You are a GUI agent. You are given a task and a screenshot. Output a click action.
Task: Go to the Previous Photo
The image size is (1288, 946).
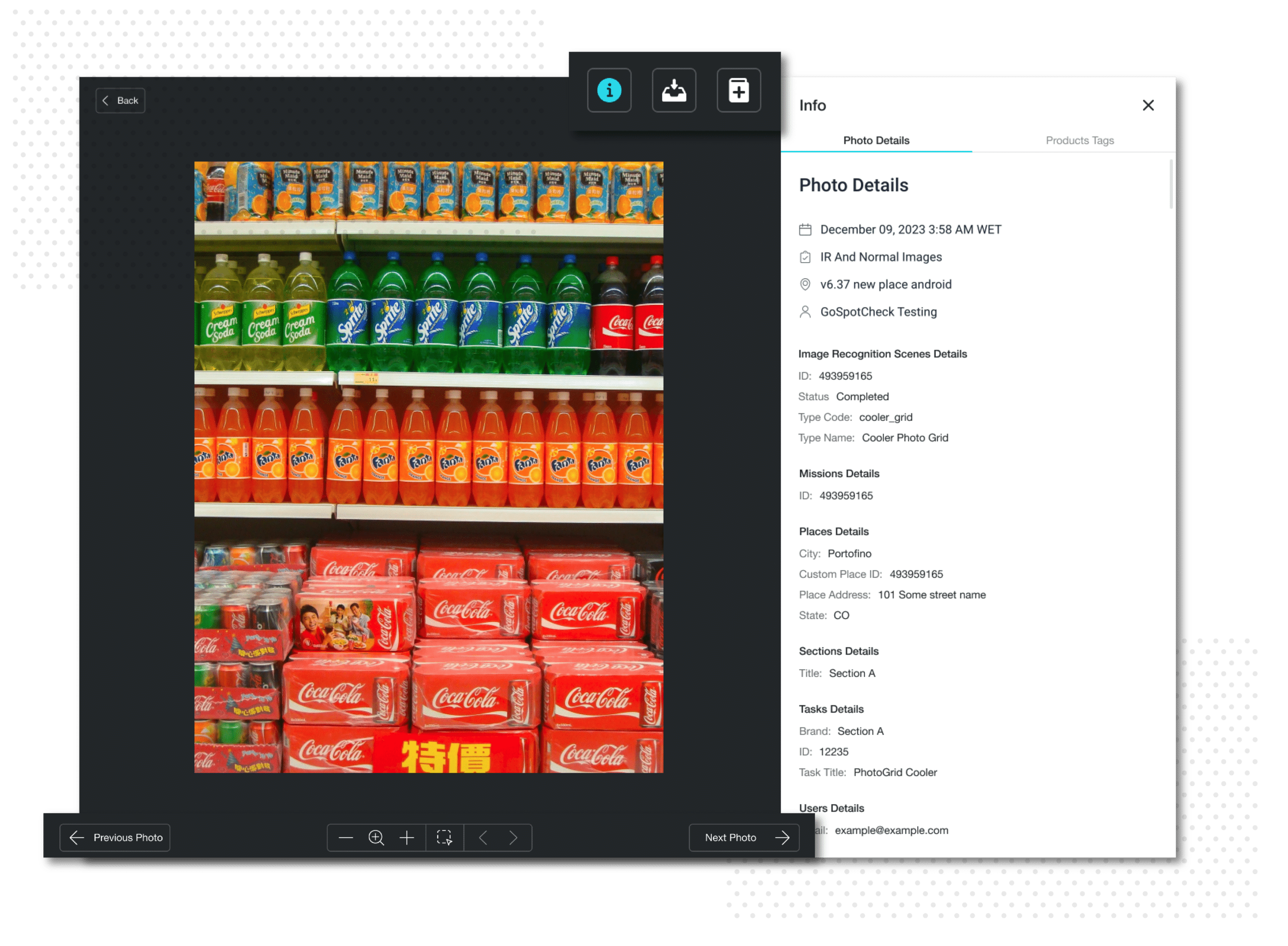coord(115,837)
